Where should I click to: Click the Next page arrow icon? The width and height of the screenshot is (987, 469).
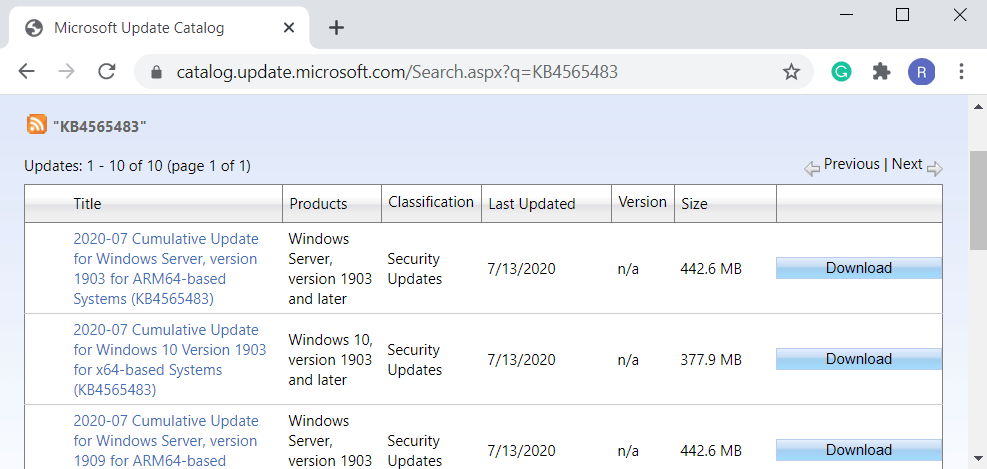coord(935,168)
